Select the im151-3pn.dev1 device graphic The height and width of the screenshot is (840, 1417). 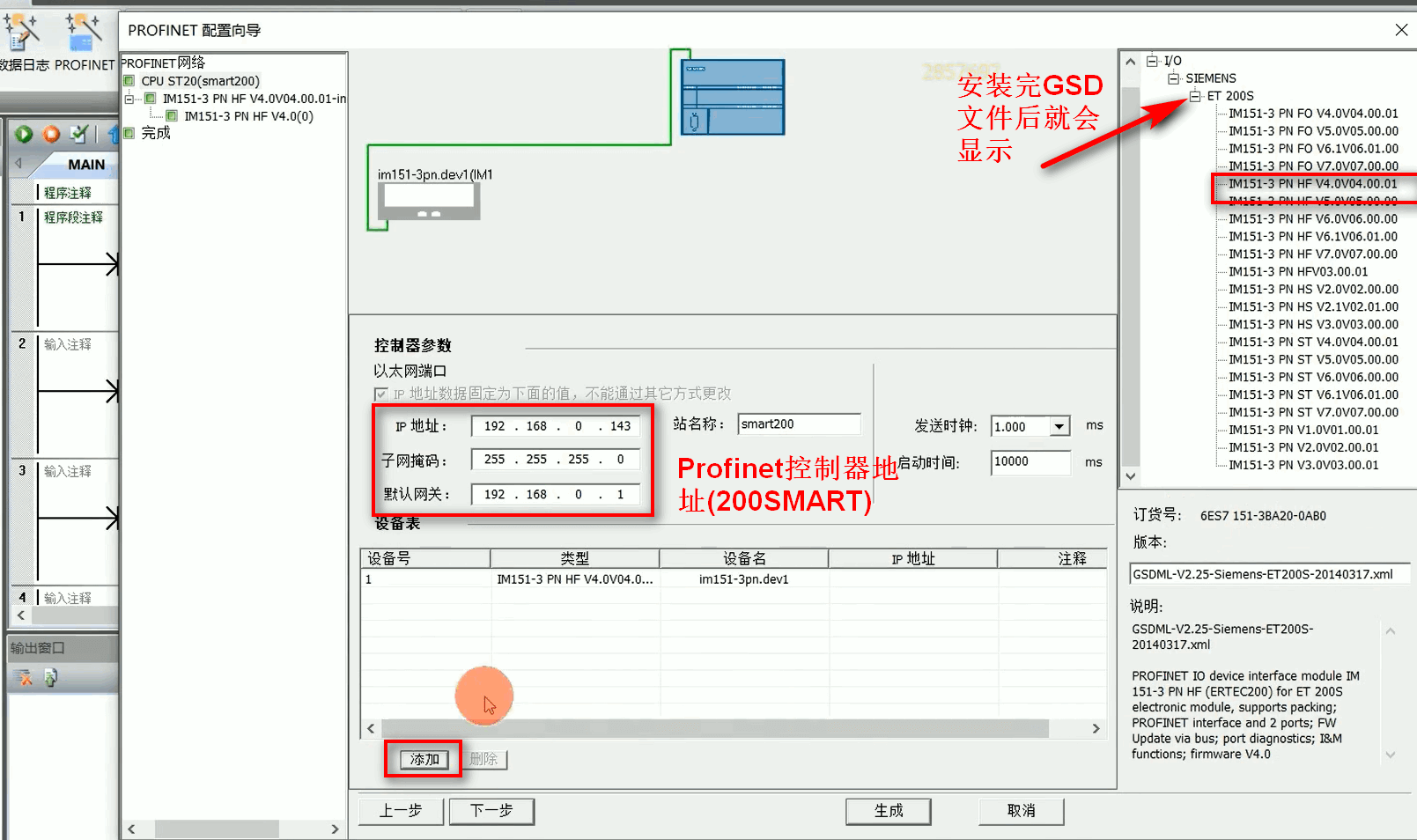(429, 202)
